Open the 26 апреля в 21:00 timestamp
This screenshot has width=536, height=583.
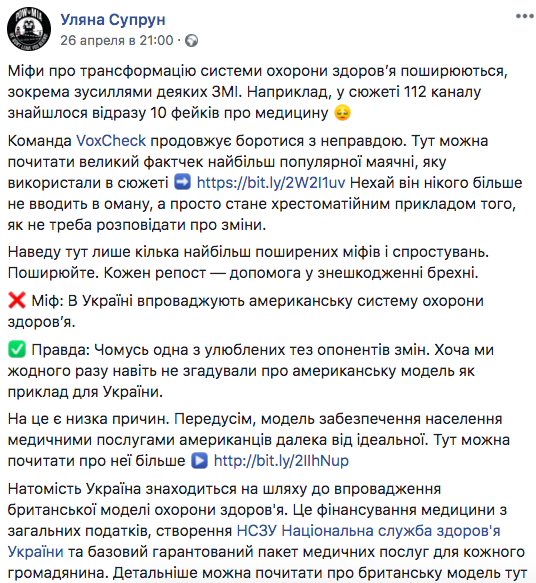pos(117,40)
